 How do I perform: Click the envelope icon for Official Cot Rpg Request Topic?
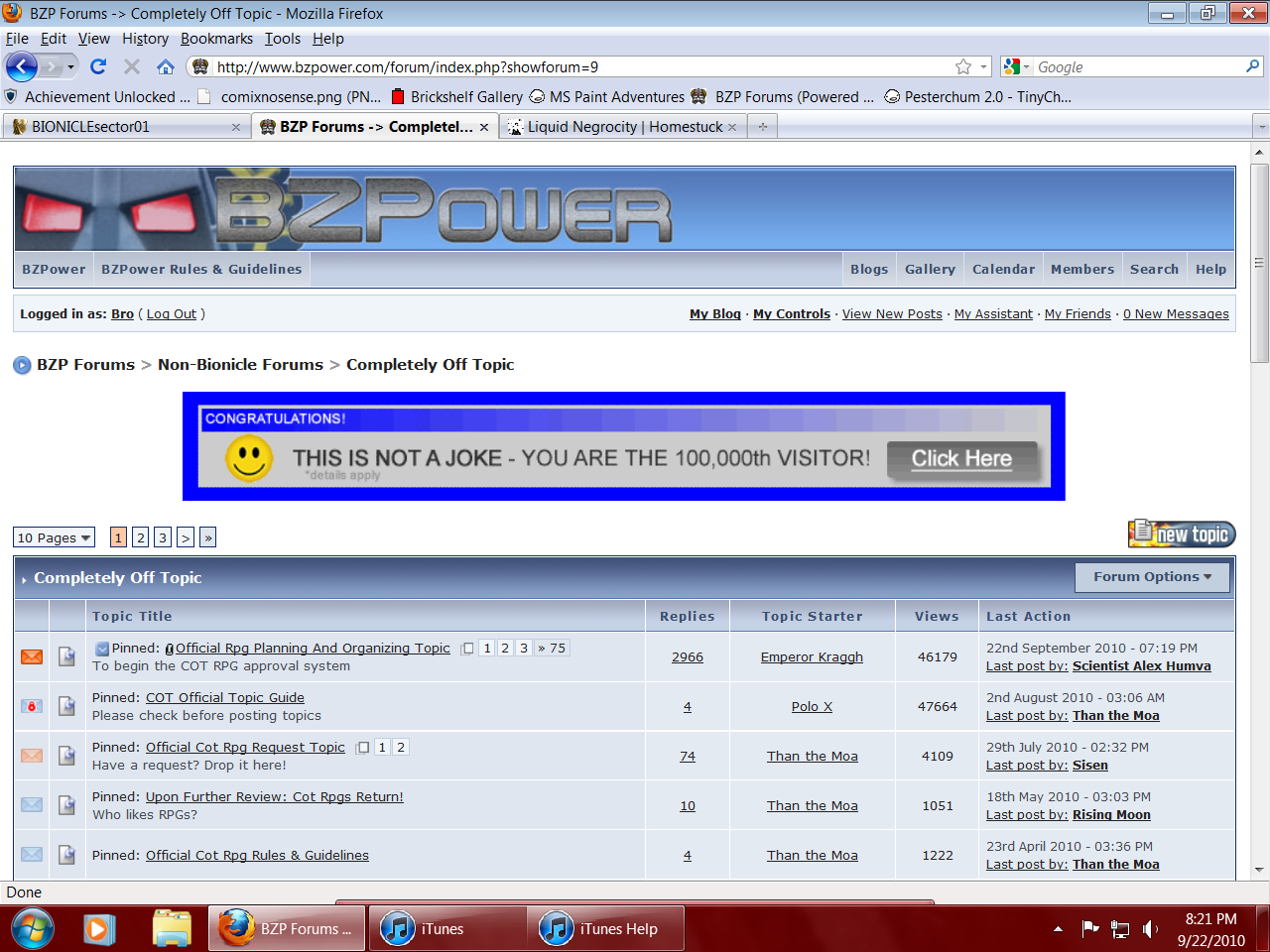[32, 756]
